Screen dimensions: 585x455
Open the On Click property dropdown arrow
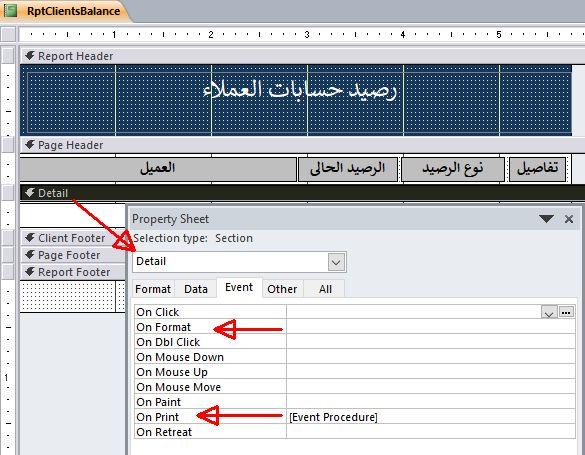click(549, 312)
